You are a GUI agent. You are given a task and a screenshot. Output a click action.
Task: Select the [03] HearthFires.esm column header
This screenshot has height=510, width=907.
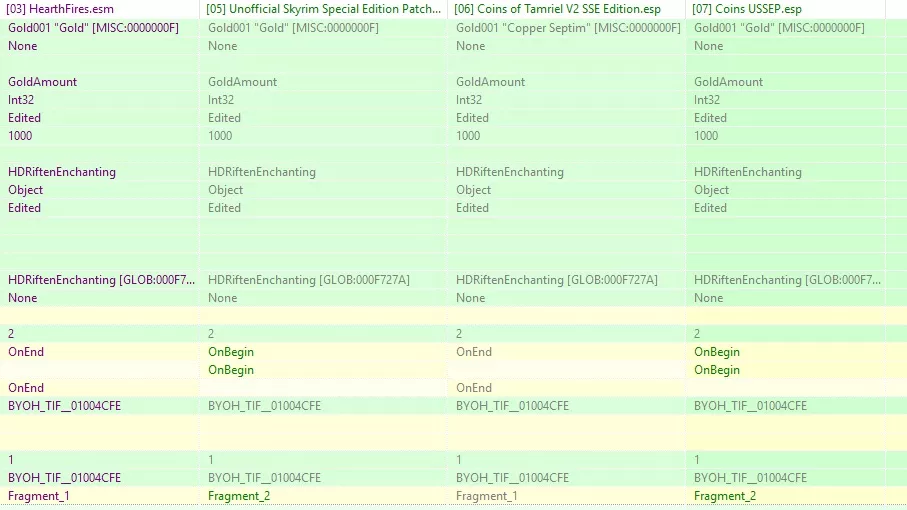tap(99, 9)
